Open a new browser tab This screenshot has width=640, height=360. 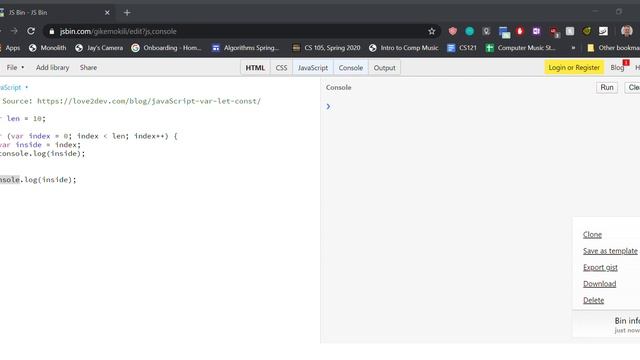click(x=127, y=13)
